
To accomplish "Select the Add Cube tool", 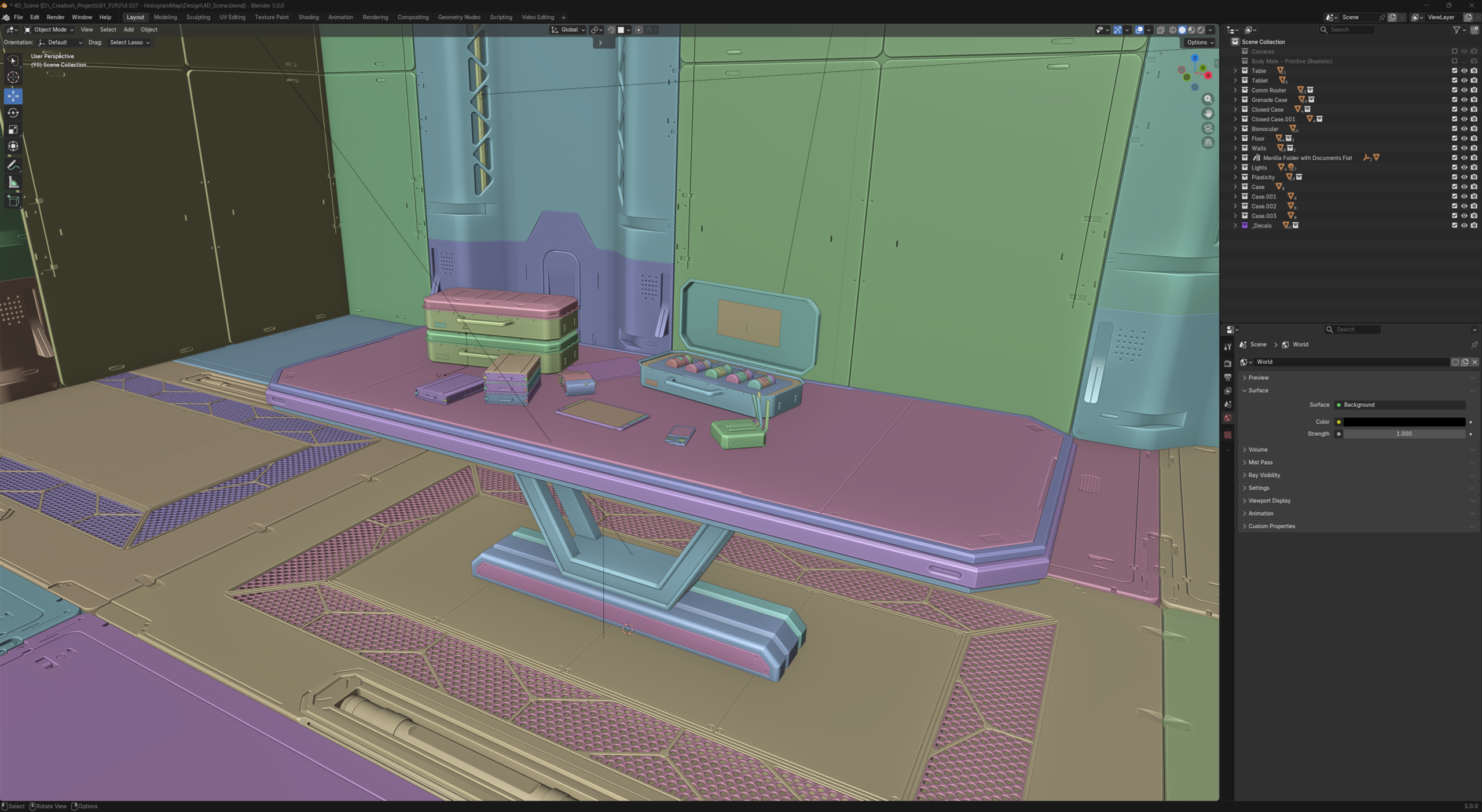I will [13, 201].
